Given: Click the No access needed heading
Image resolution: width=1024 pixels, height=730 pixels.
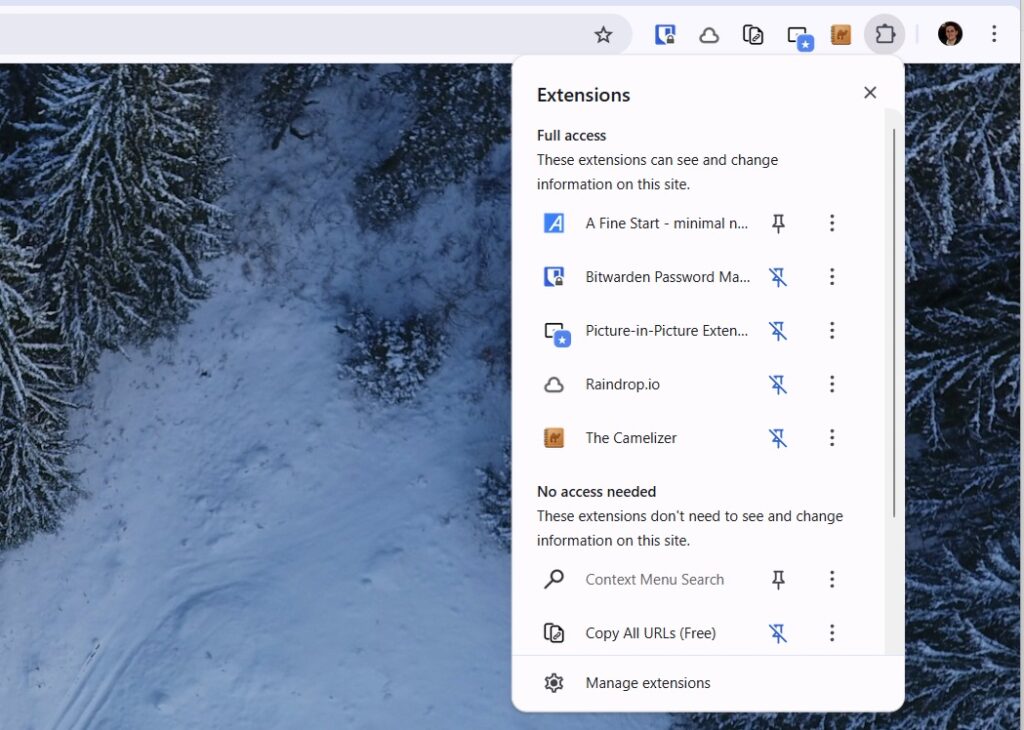Looking at the screenshot, I should pos(596,492).
